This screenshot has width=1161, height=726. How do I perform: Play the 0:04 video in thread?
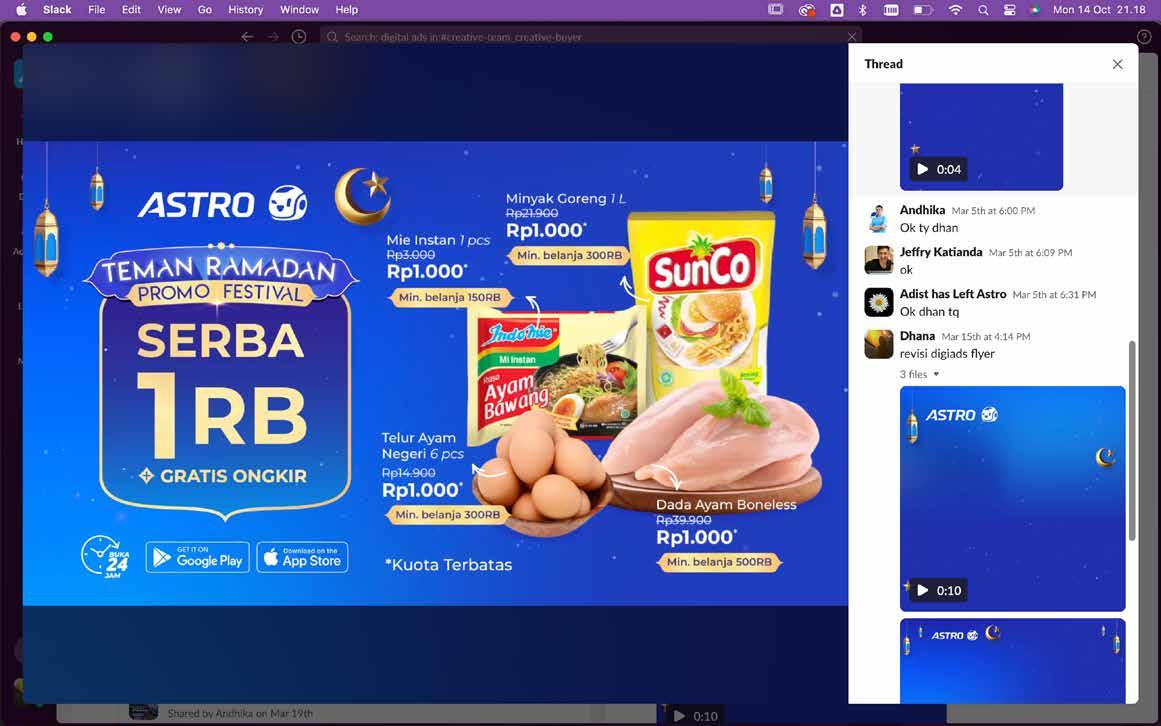click(923, 169)
